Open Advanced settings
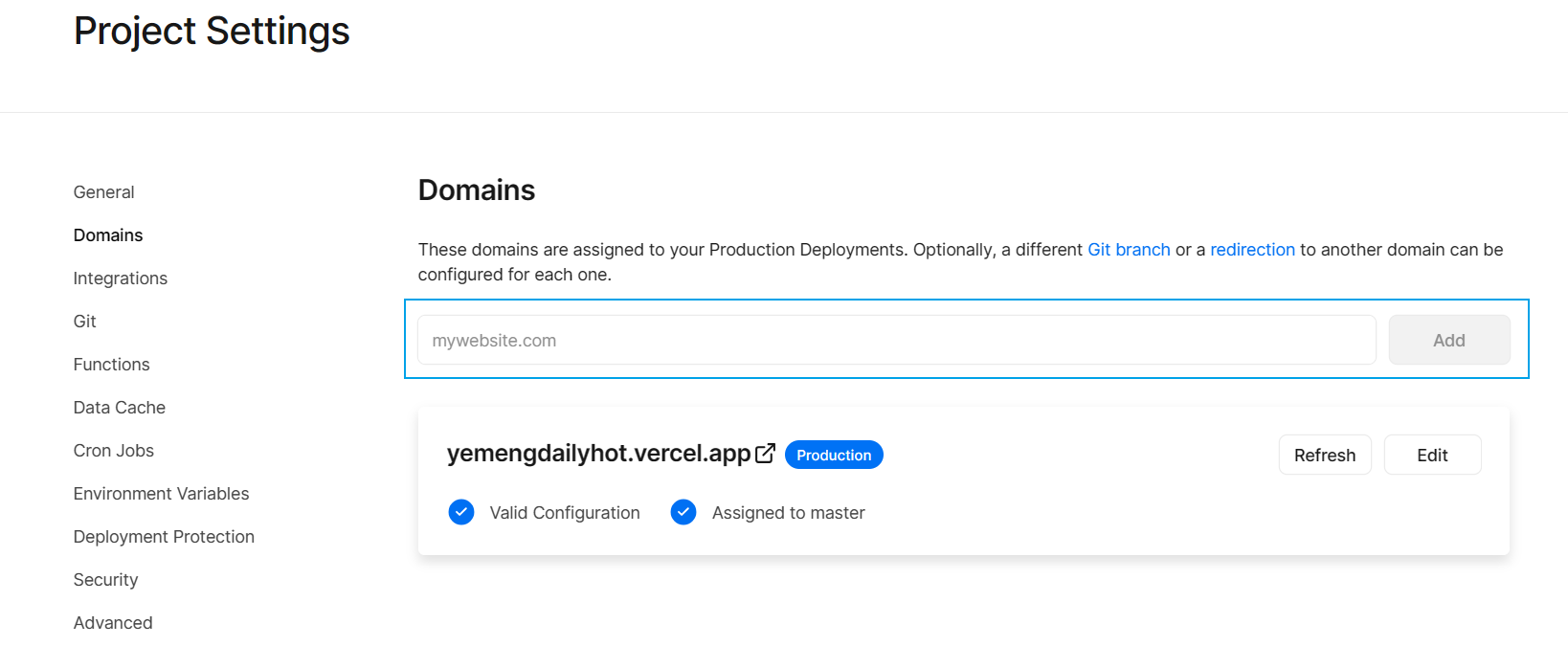 113,623
